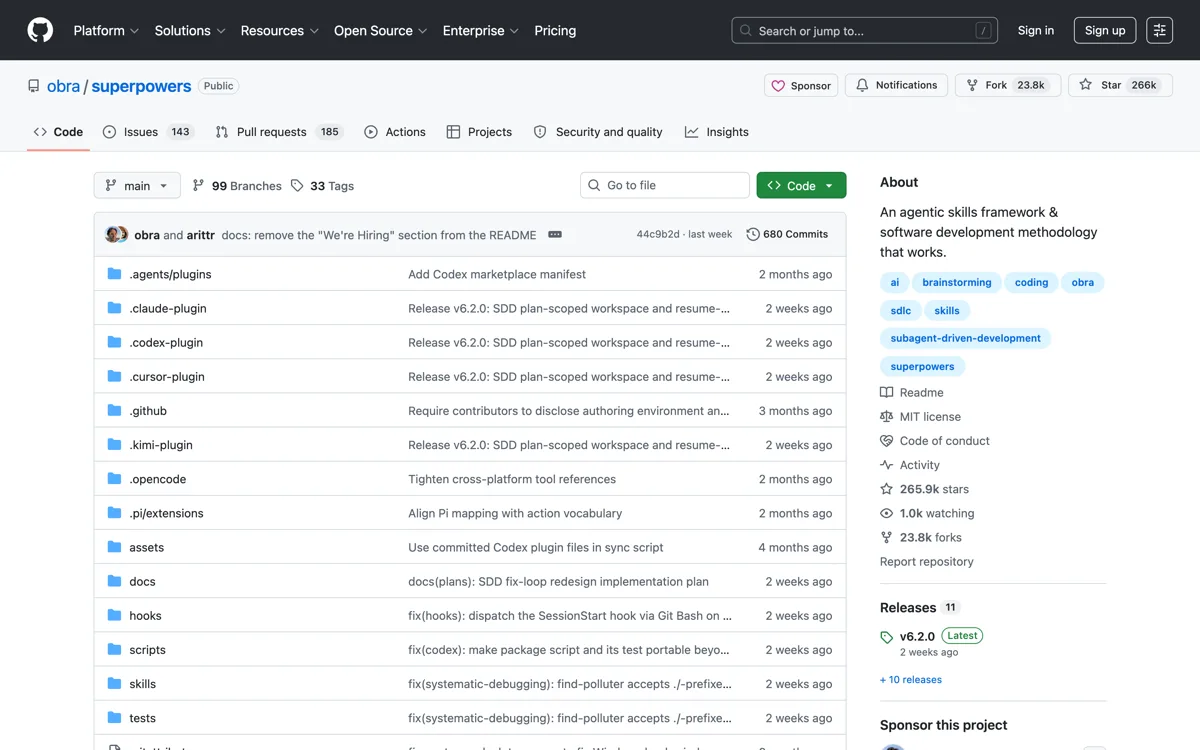Click the folder icon for .agents/plugins

pyautogui.click(x=114, y=274)
